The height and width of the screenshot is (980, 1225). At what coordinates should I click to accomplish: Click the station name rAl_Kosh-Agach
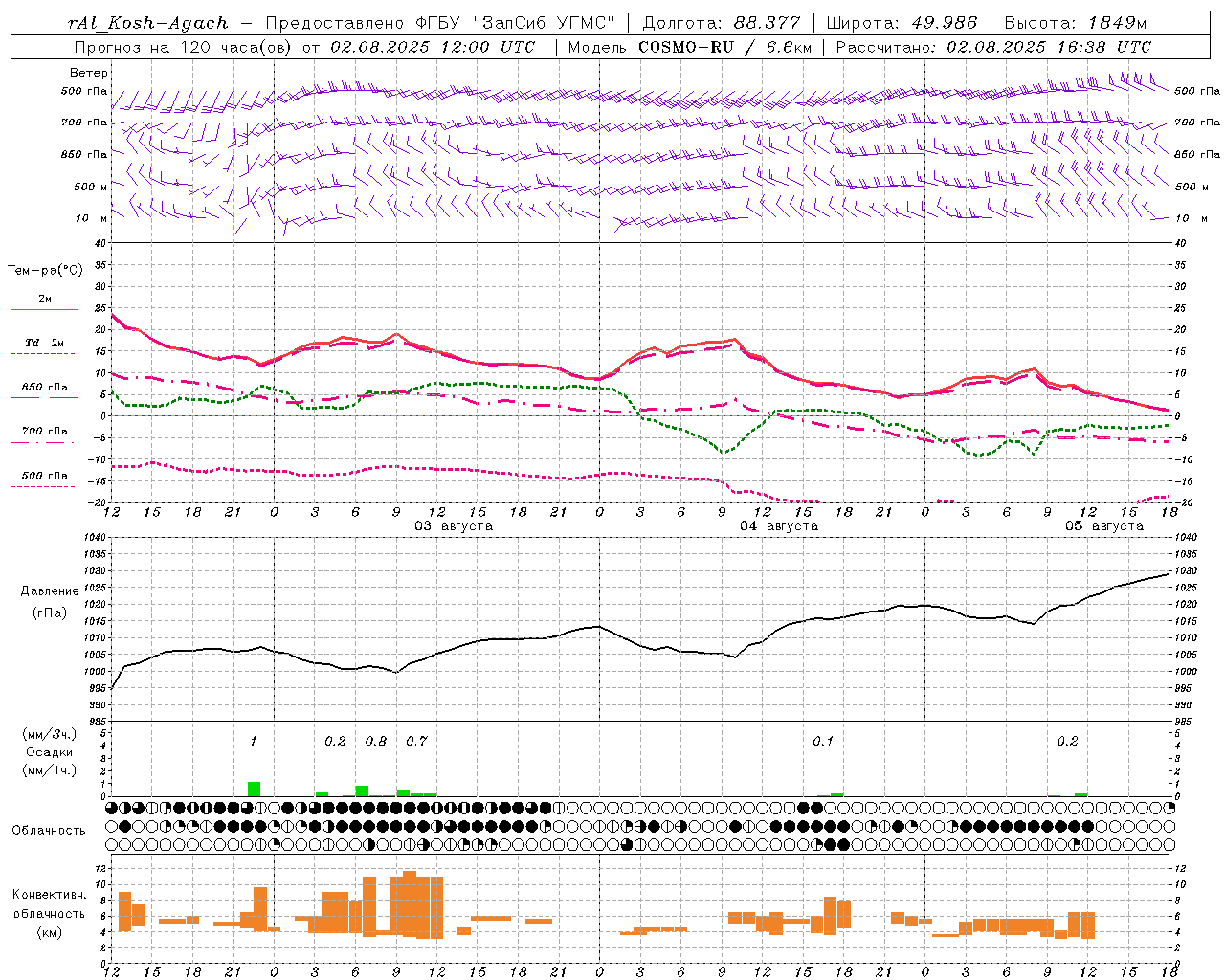148,23
